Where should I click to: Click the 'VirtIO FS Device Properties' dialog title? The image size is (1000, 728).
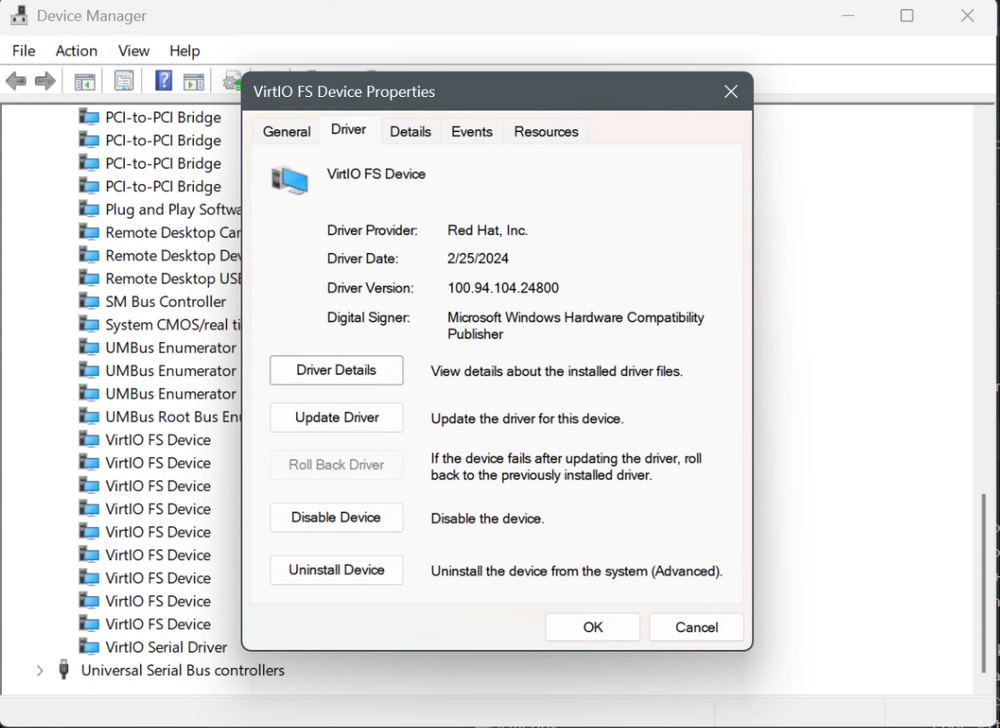tap(344, 92)
